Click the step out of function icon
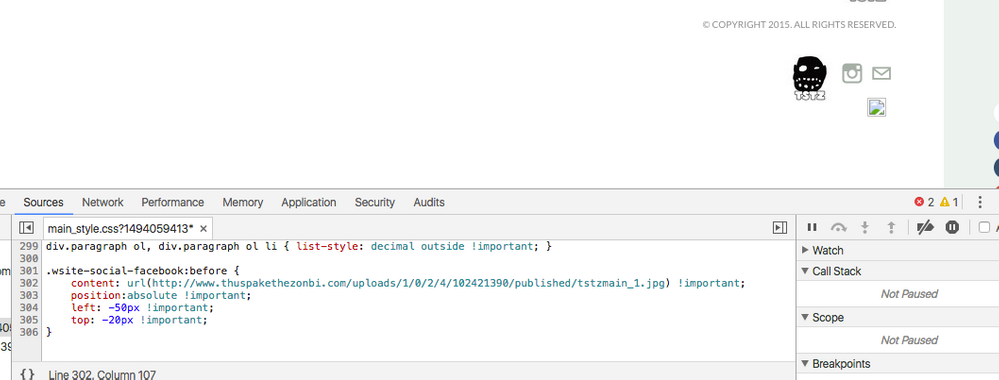The height and width of the screenshot is (380, 999). [892, 228]
